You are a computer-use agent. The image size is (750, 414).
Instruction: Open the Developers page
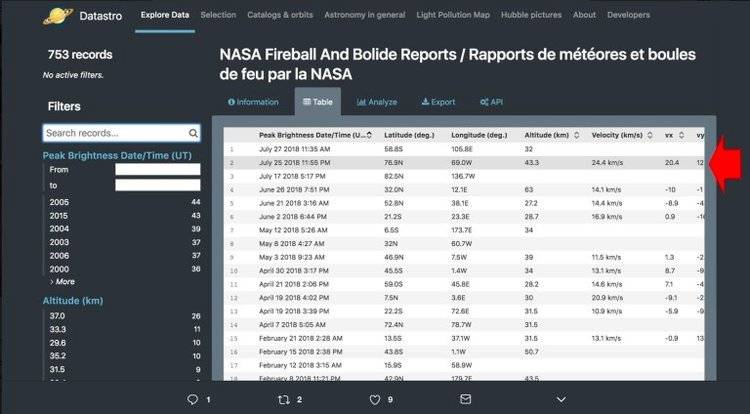point(628,15)
